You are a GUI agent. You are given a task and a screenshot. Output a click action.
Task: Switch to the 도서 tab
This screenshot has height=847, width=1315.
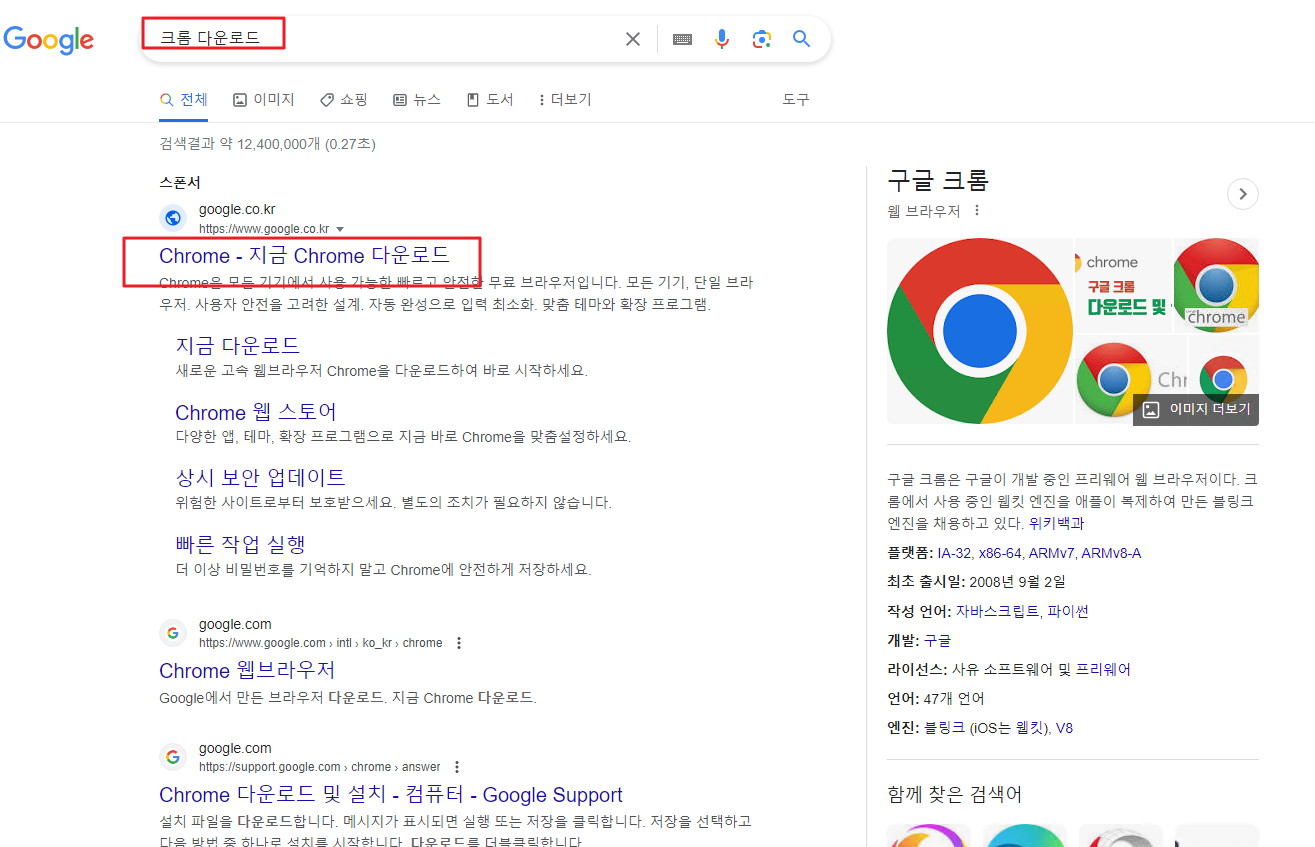(x=490, y=100)
